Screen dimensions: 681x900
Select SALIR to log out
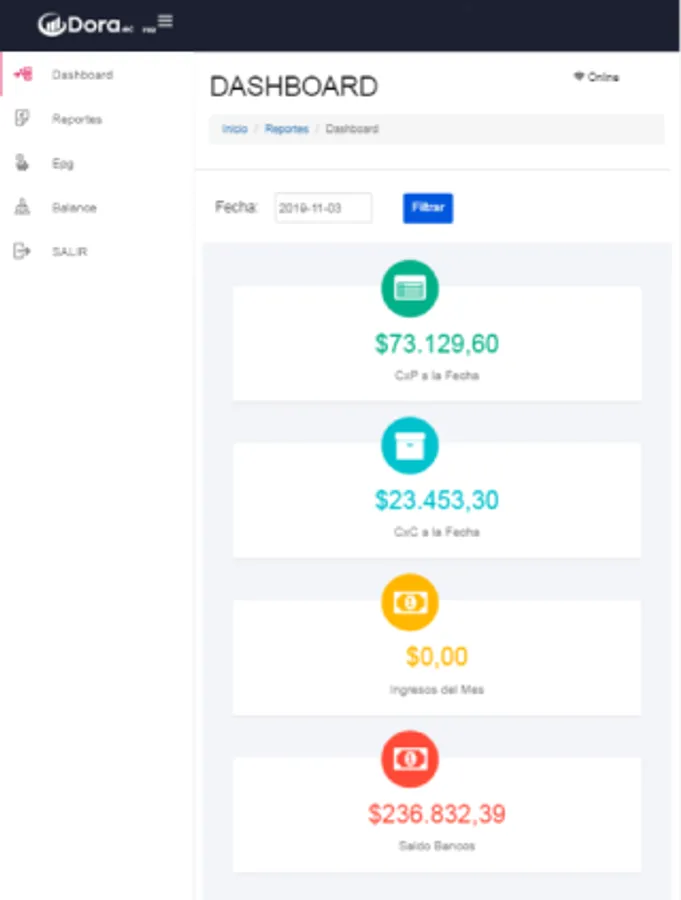[x=69, y=252]
